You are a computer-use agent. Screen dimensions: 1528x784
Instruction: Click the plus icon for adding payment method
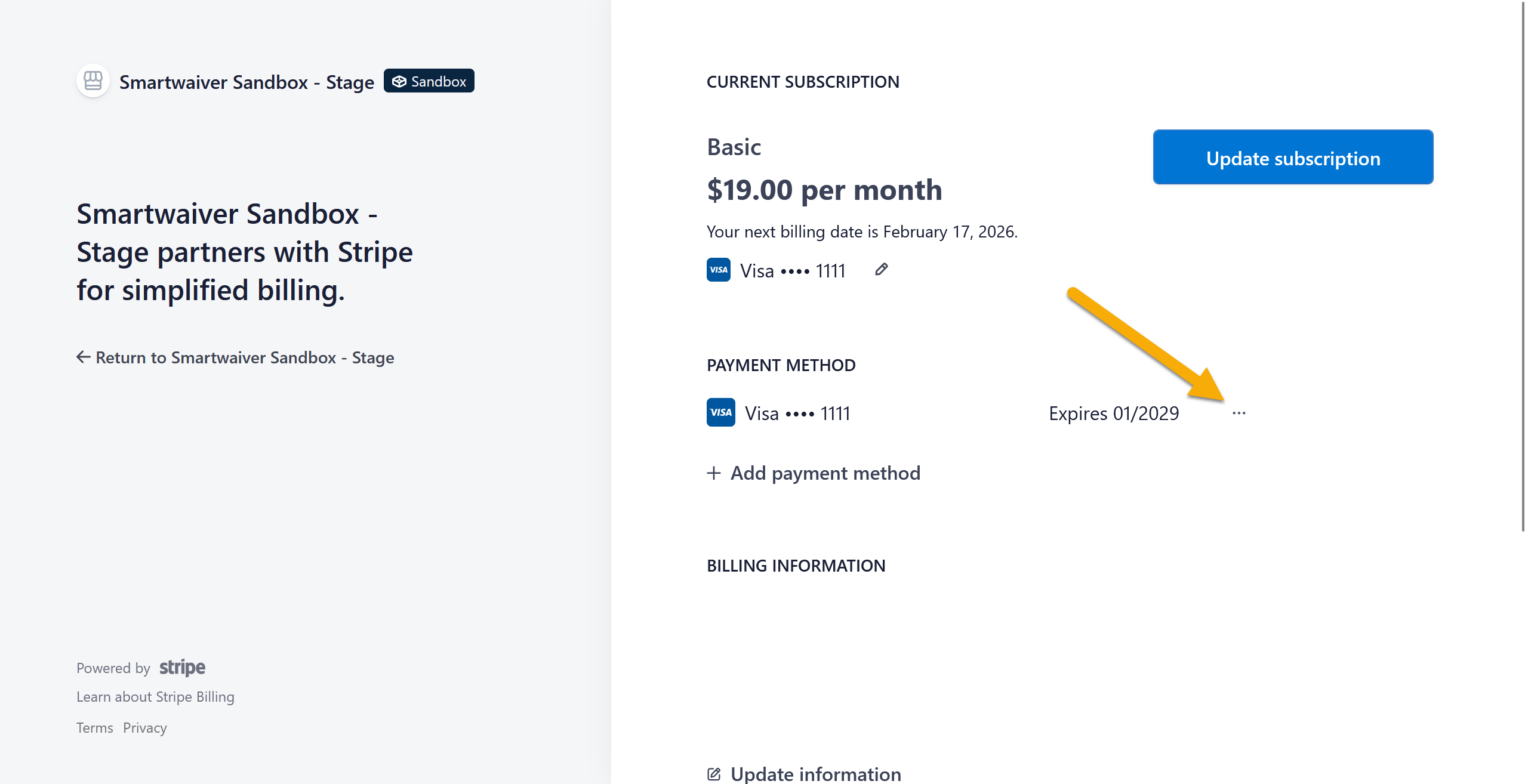tap(714, 473)
